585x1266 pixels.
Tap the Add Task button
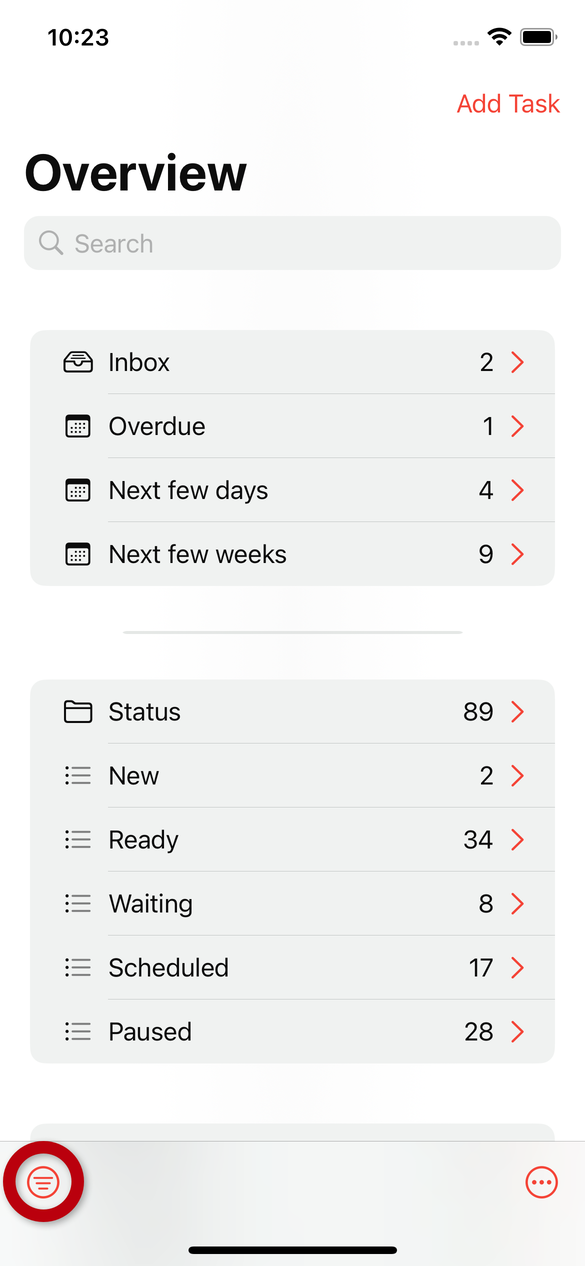pyautogui.click(x=508, y=103)
